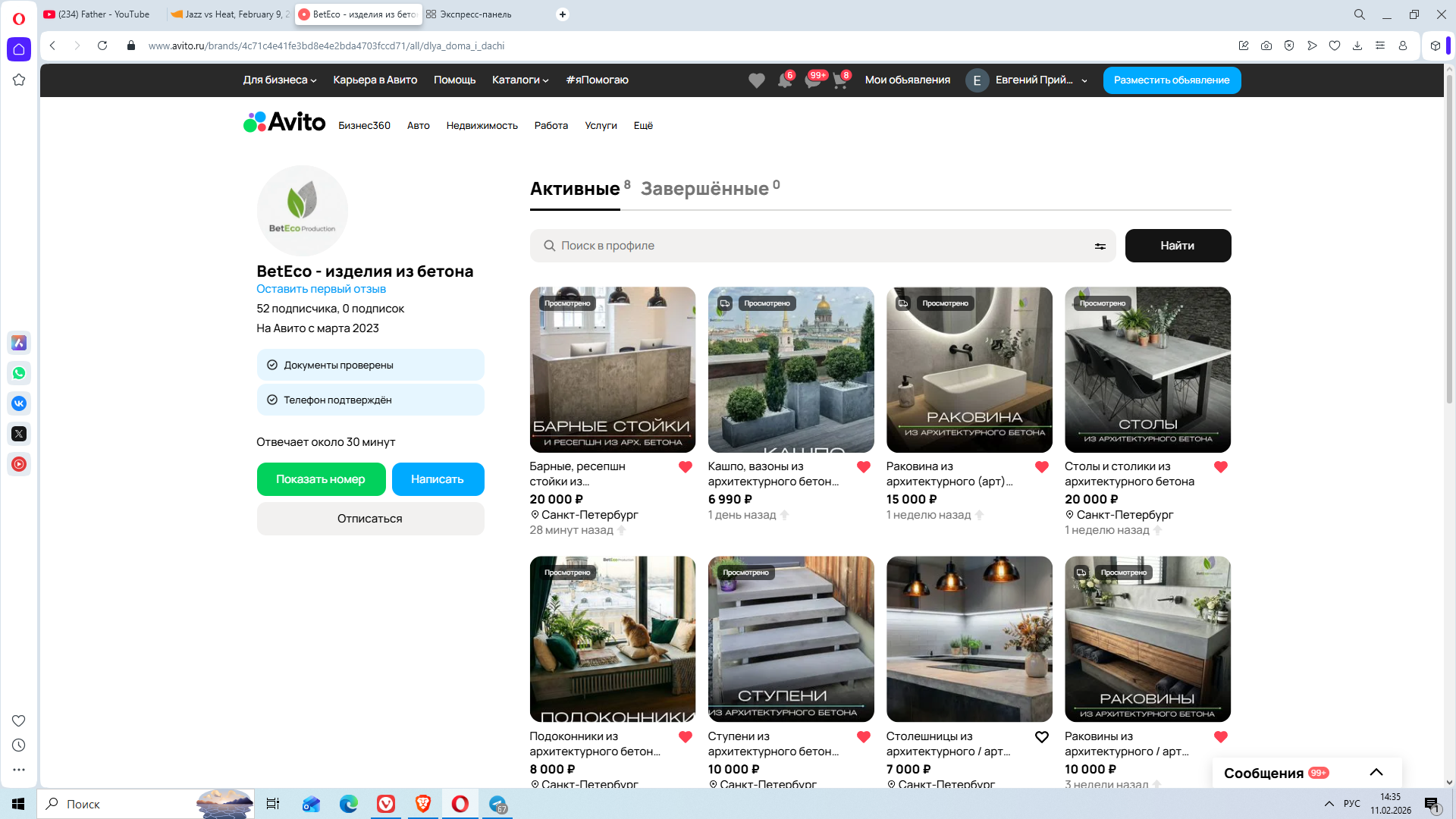Expand the Каталоги dropdown menu

pyautogui.click(x=520, y=80)
